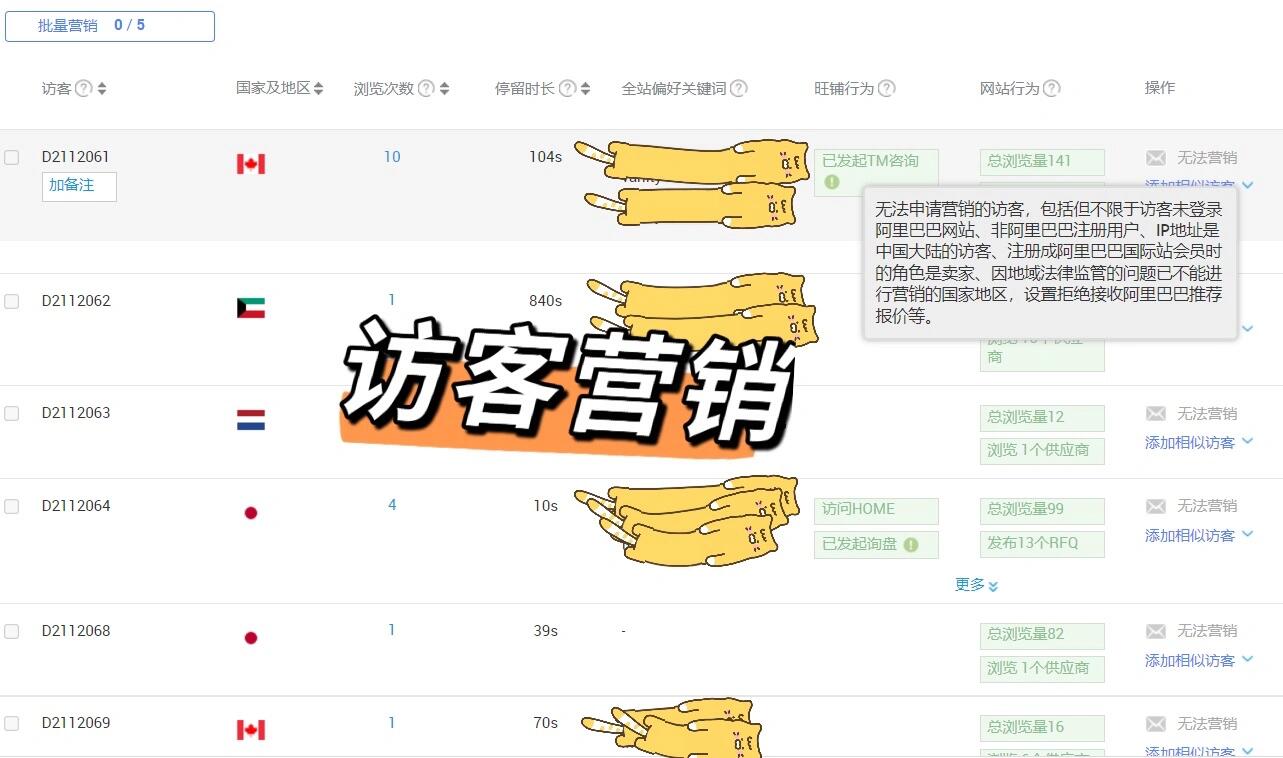
Task: Click the 访问HOME tag in row D2112064
Action: coord(876,511)
